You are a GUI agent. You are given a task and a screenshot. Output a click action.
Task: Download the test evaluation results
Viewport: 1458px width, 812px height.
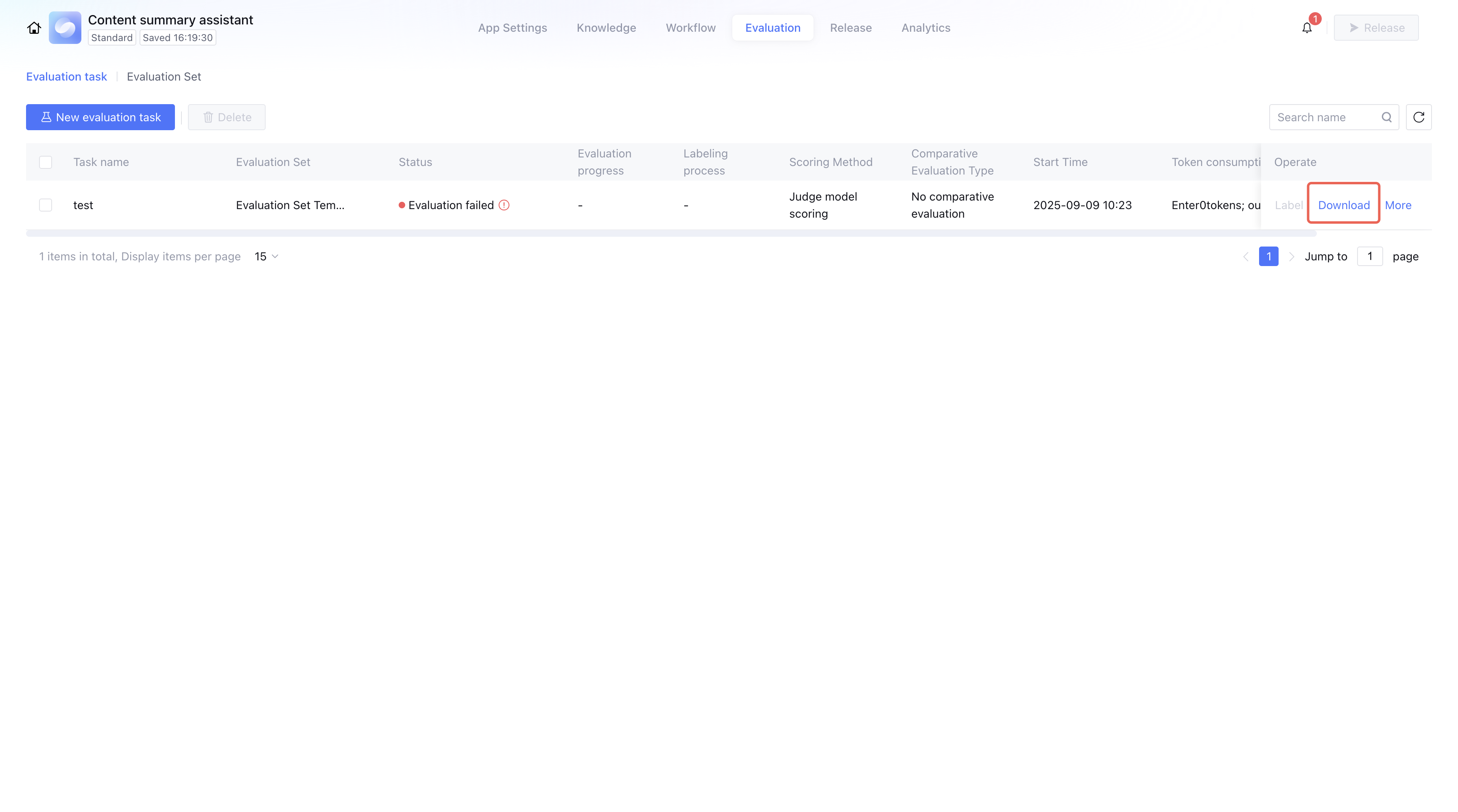point(1343,205)
